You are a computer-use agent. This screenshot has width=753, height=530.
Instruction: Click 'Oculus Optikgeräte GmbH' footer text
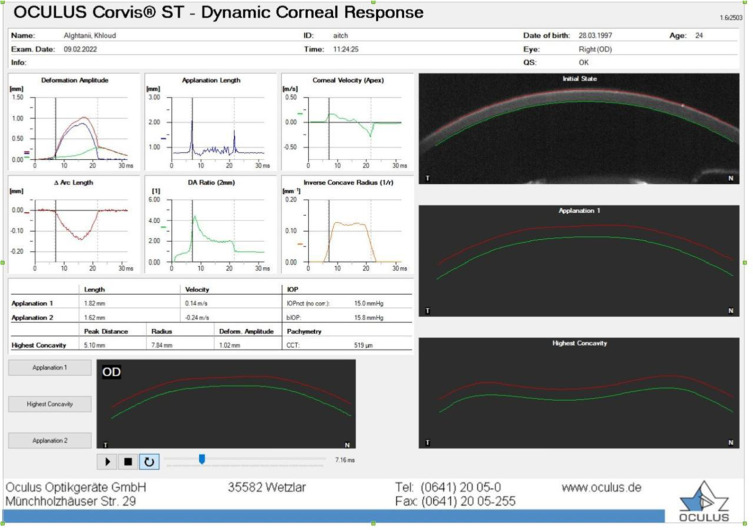point(76,488)
